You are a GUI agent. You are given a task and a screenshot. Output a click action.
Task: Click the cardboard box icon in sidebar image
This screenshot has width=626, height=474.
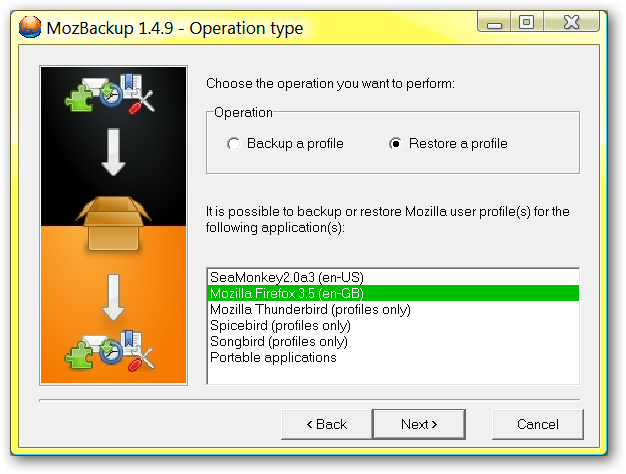[113, 224]
